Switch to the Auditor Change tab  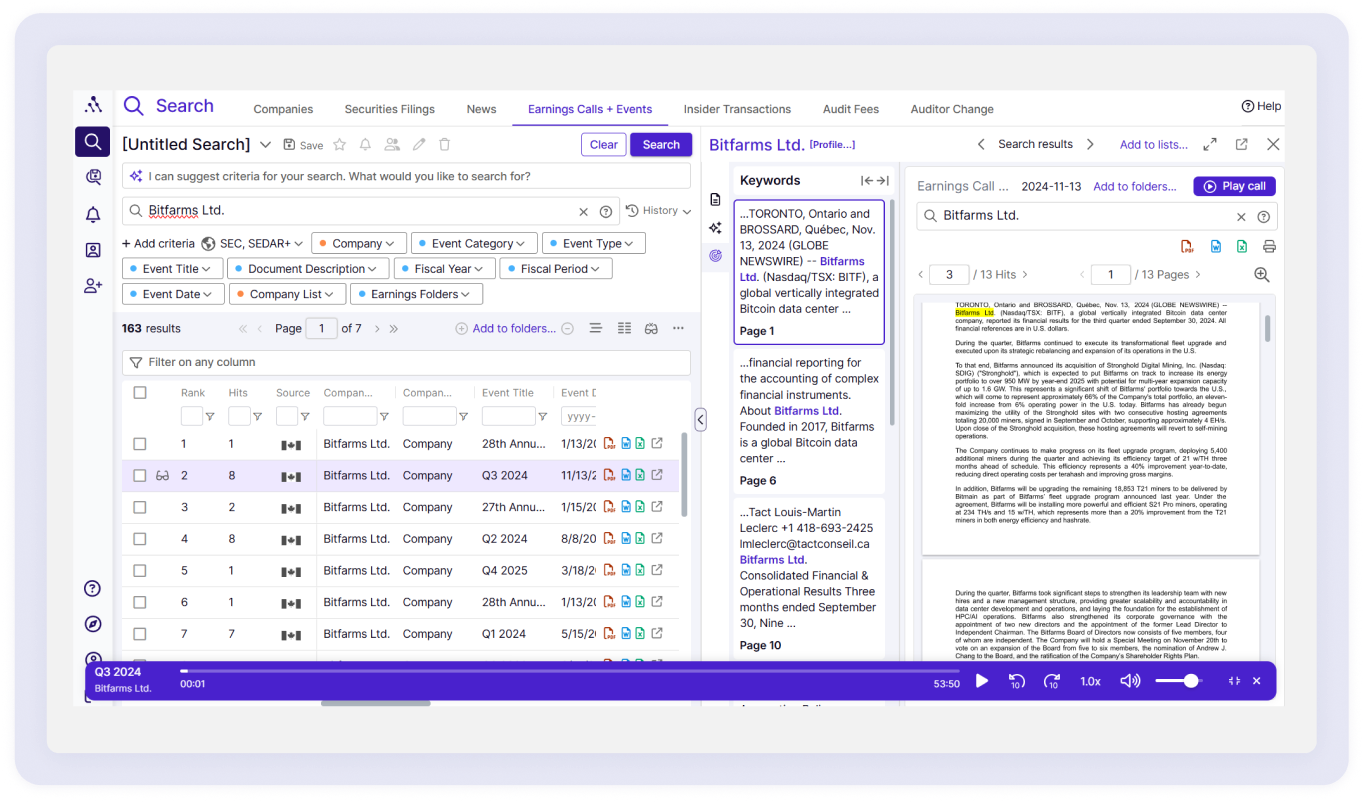(952, 109)
